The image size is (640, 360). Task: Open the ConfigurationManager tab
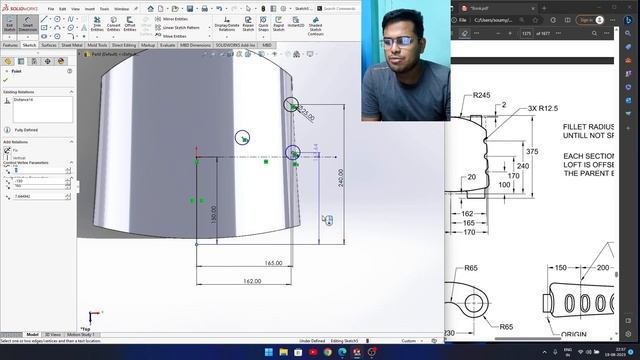(x=34, y=61)
